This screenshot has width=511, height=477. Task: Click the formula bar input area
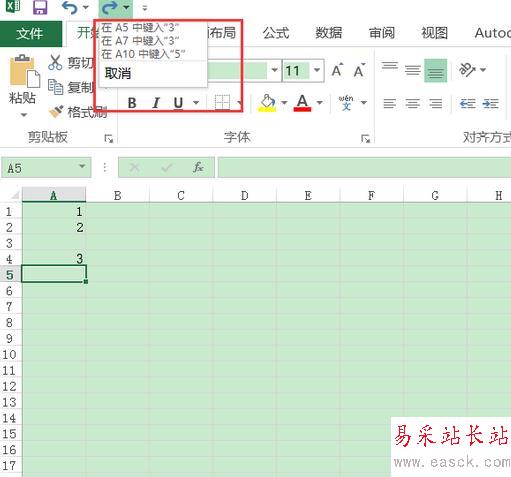pos(364,167)
